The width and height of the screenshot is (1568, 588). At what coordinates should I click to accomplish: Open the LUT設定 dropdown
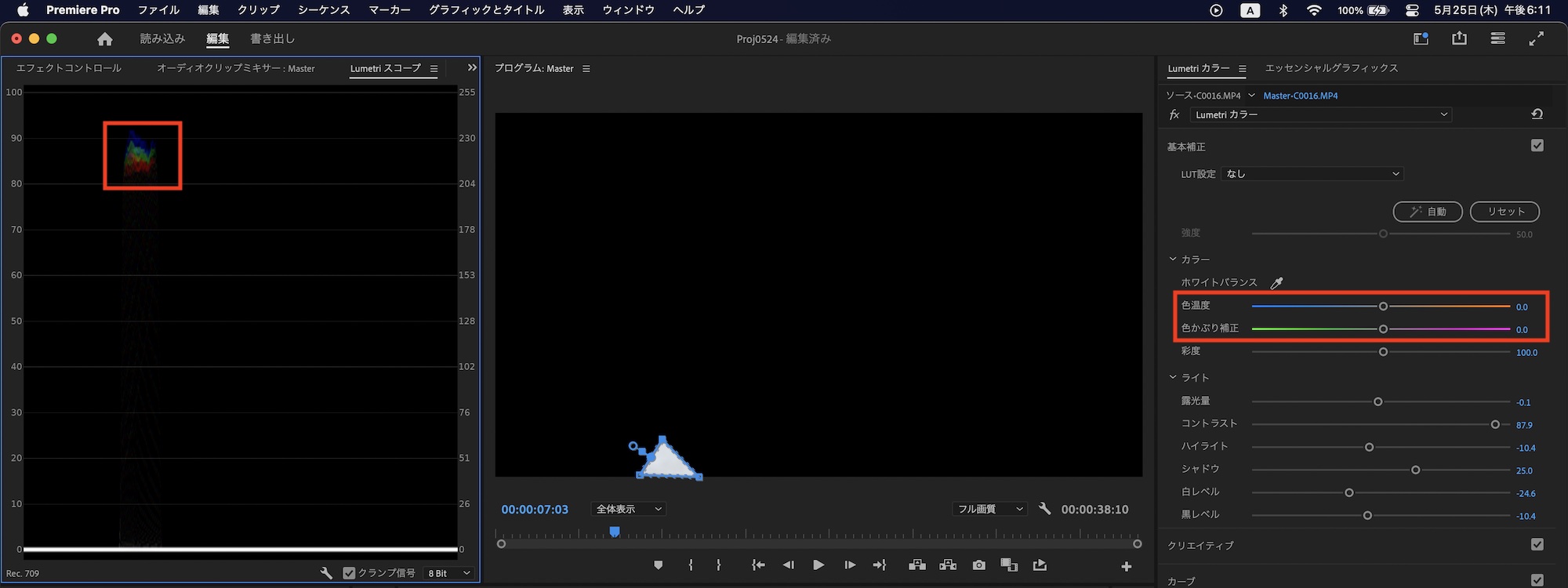coord(1312,174)
